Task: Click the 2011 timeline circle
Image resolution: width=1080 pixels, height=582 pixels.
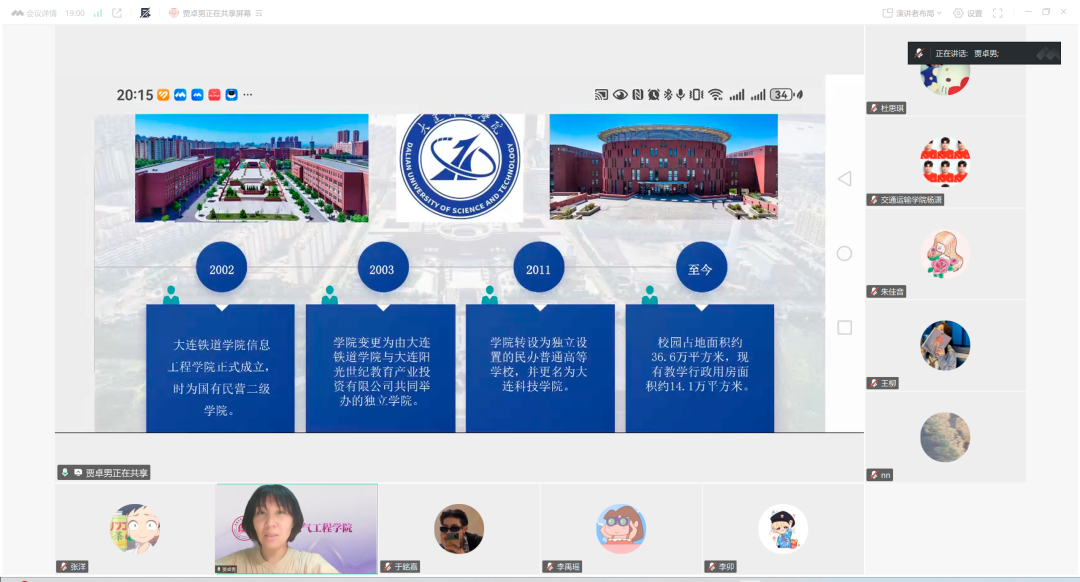Action: click(x=539, y=268)
